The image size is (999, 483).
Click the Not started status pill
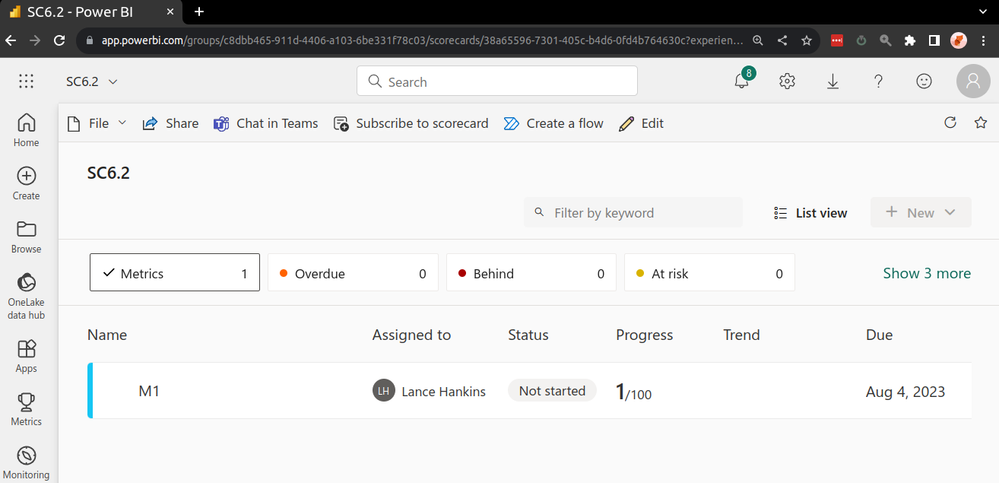click(x=552, y=391)
